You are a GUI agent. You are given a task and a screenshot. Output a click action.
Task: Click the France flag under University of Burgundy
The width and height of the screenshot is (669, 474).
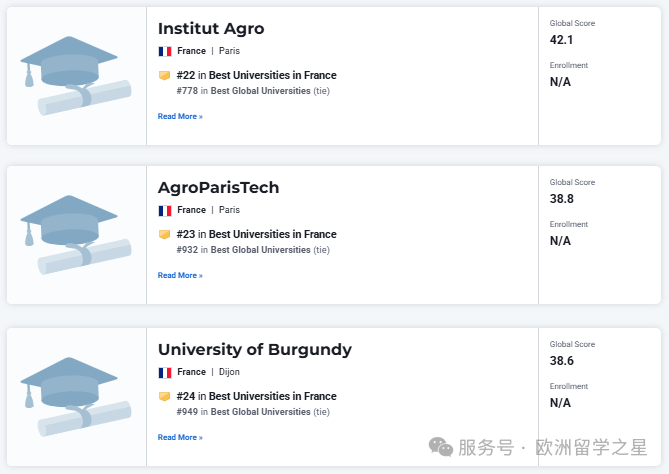pos(165,373)
